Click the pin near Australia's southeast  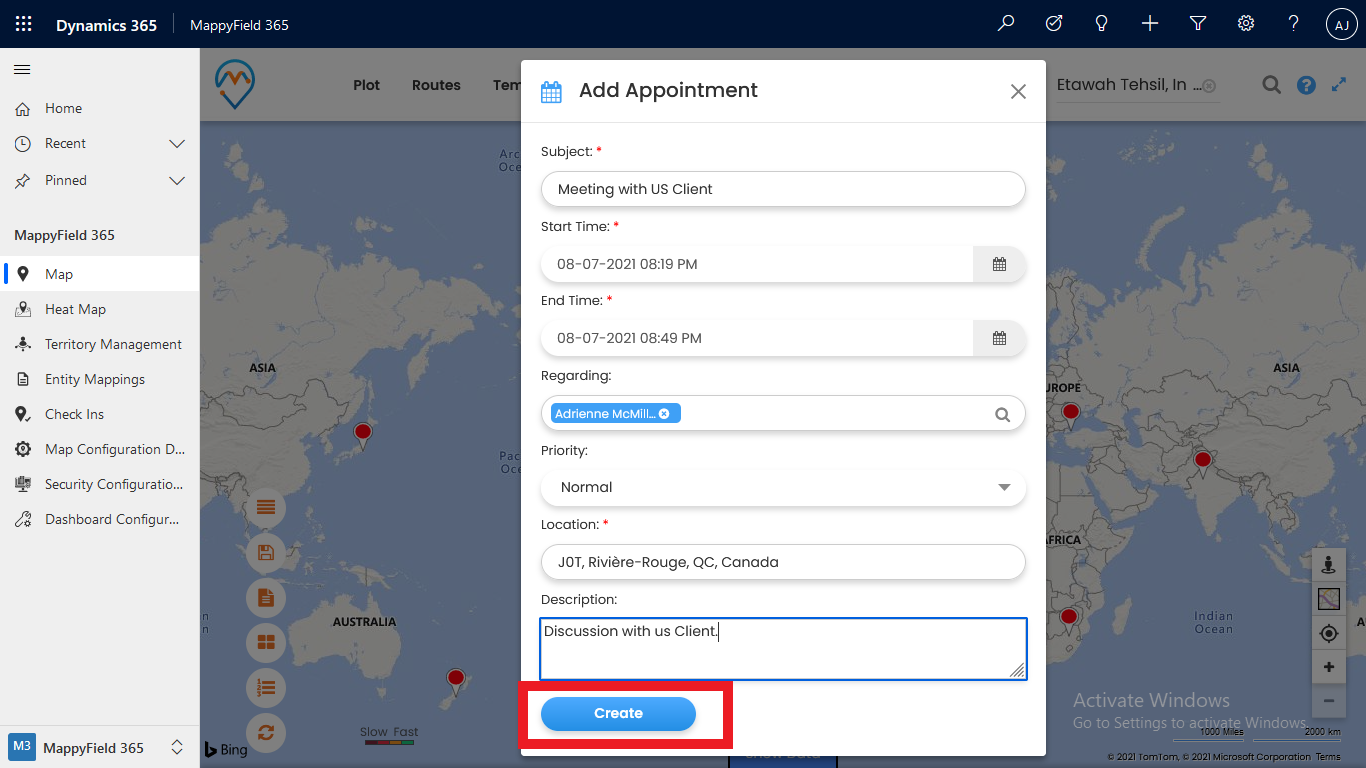[457, 681]
